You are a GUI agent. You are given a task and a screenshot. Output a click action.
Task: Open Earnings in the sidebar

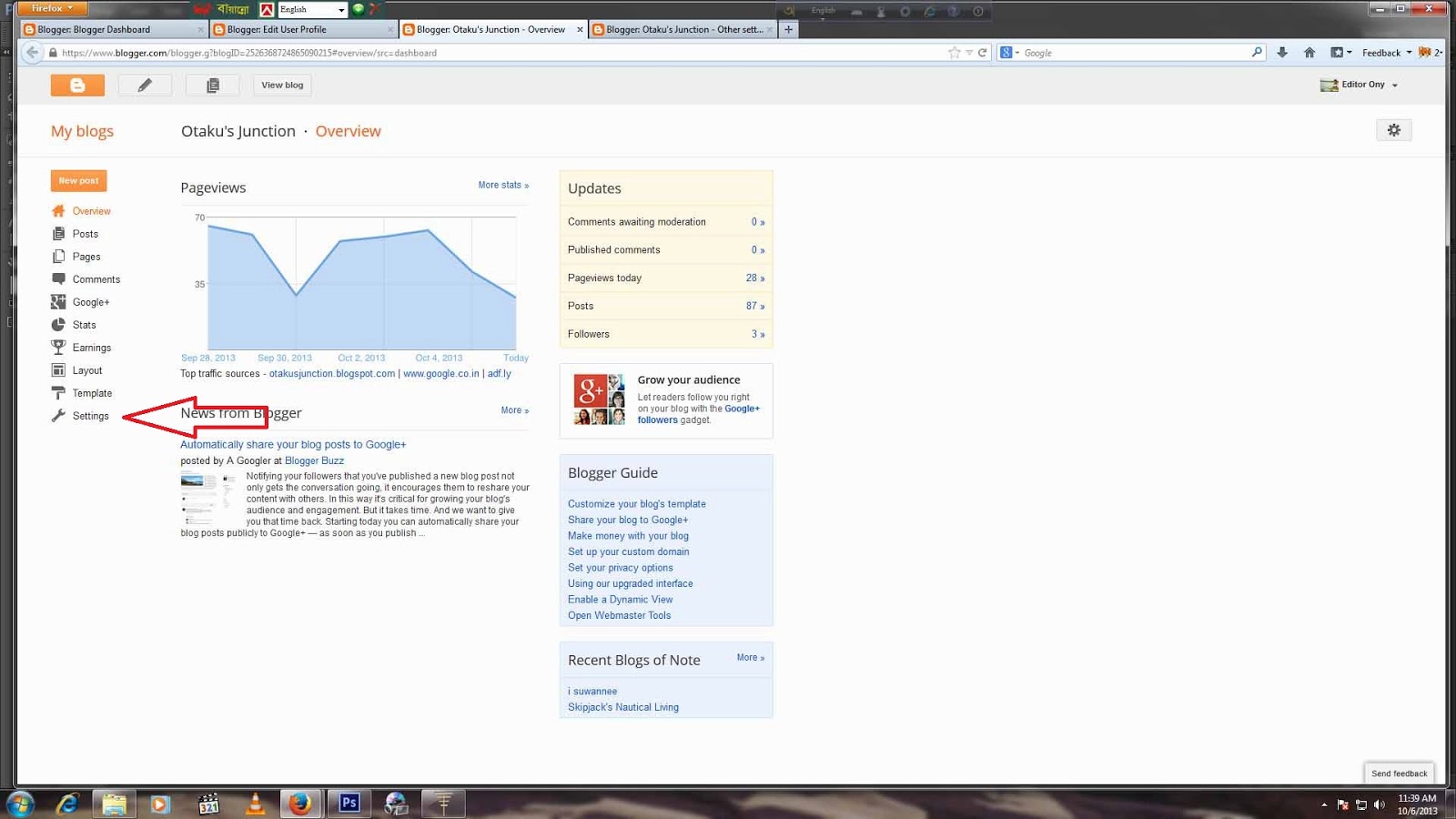click(91, 348)
